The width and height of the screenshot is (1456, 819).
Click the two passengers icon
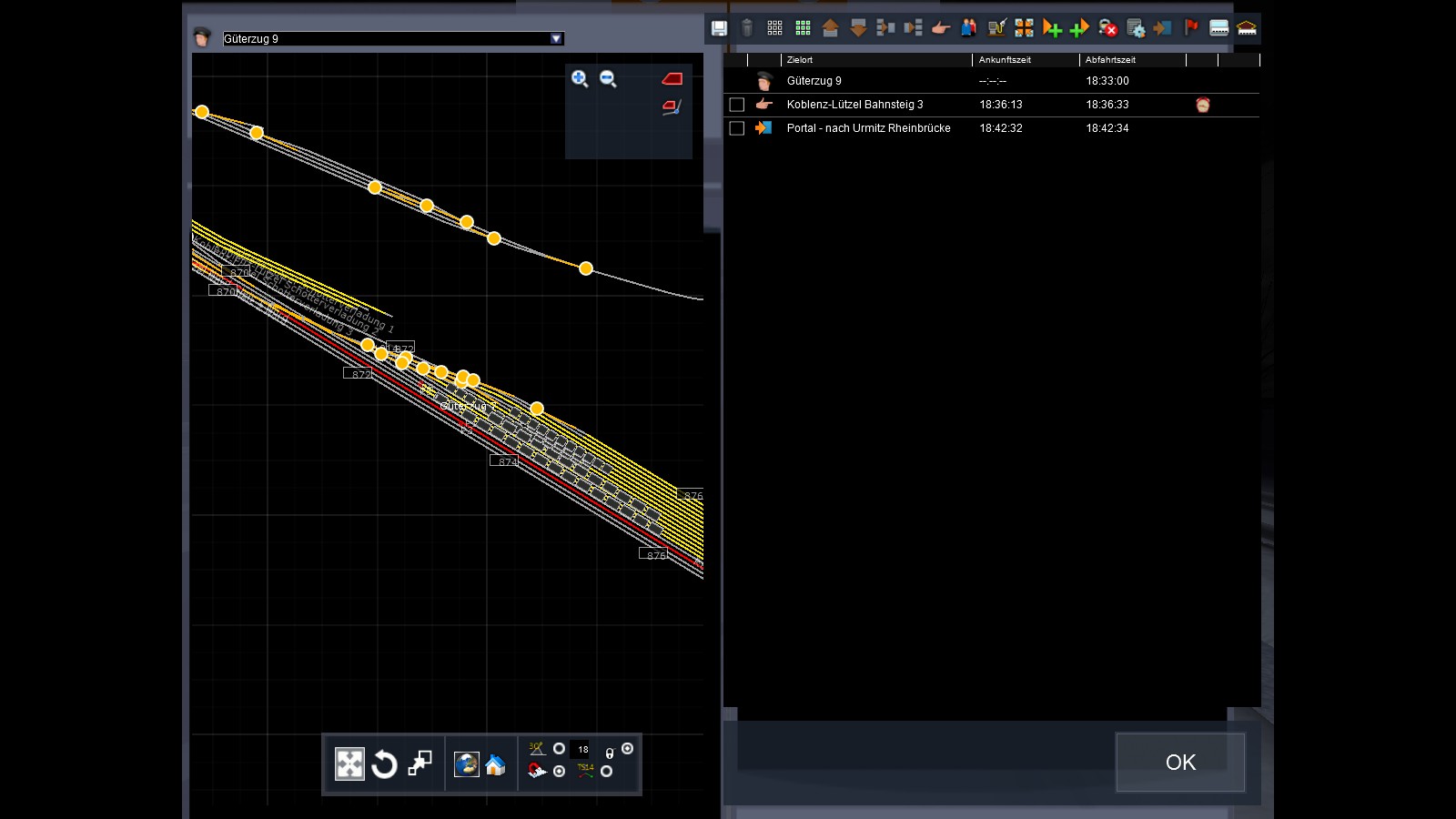click(x=968, y=28)
